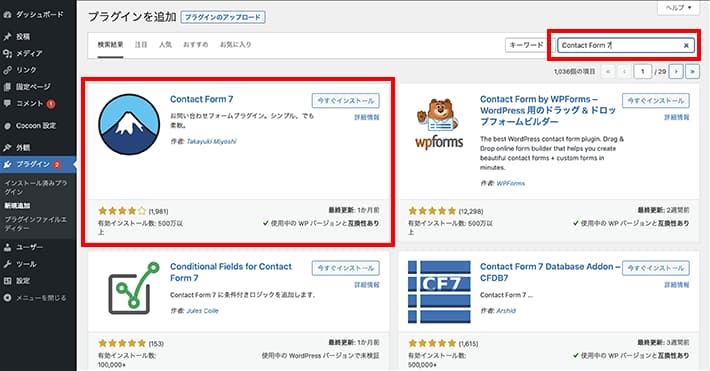Image resolution: width=710 pixels, height=371 pixels.
Task: Open the キーワード search type dropdown
Action: [530, 45]
